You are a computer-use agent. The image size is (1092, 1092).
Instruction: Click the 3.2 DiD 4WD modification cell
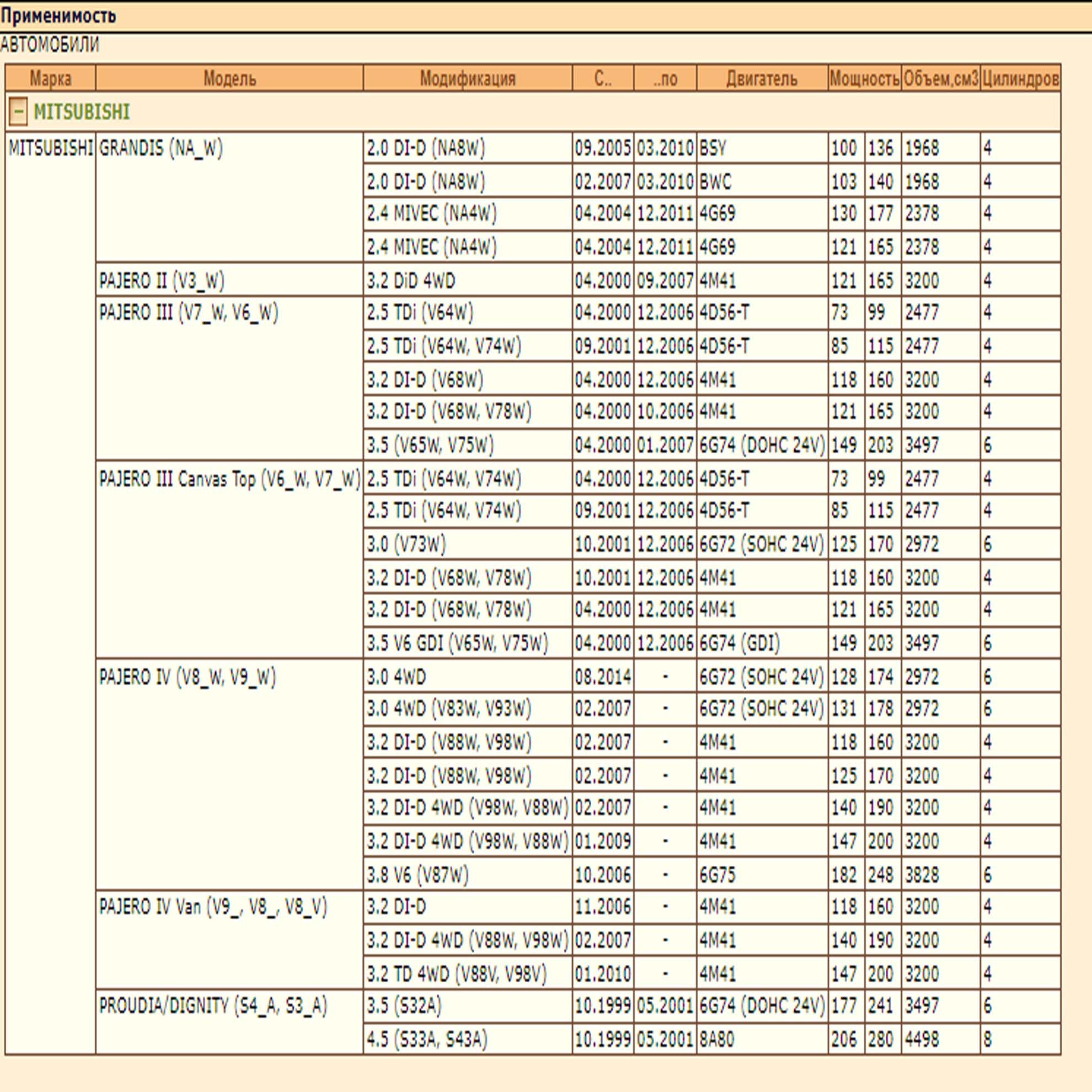[x=468, y=280]
